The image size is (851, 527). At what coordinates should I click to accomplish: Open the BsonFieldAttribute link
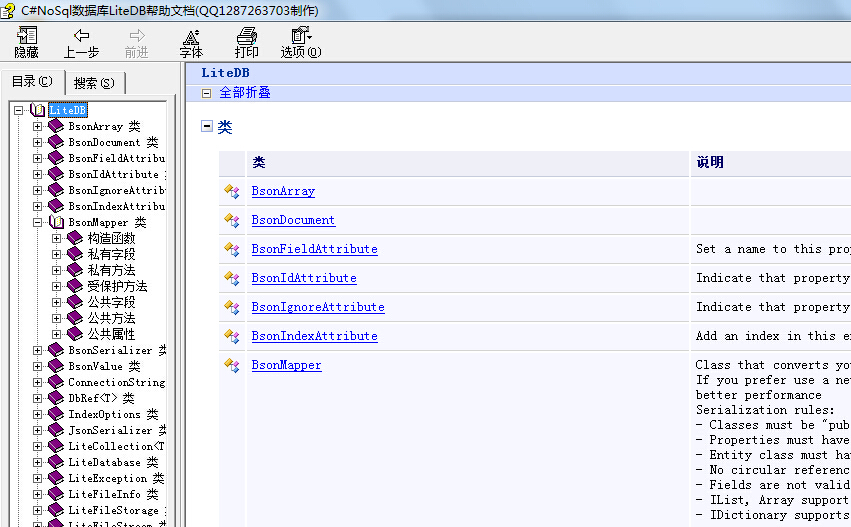pyautogui.click(x=315, y=249)
